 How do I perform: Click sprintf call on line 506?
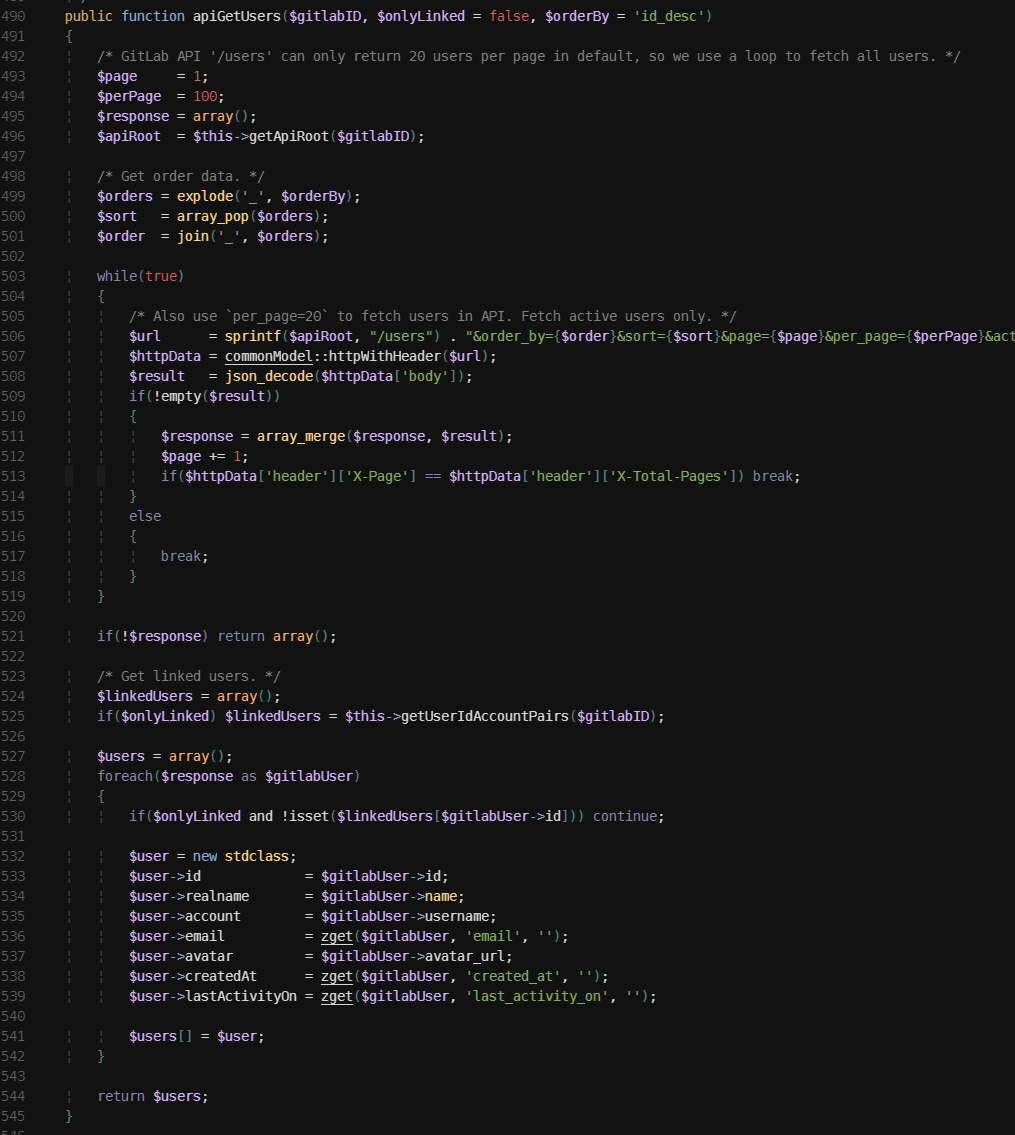tap(253, 336)
